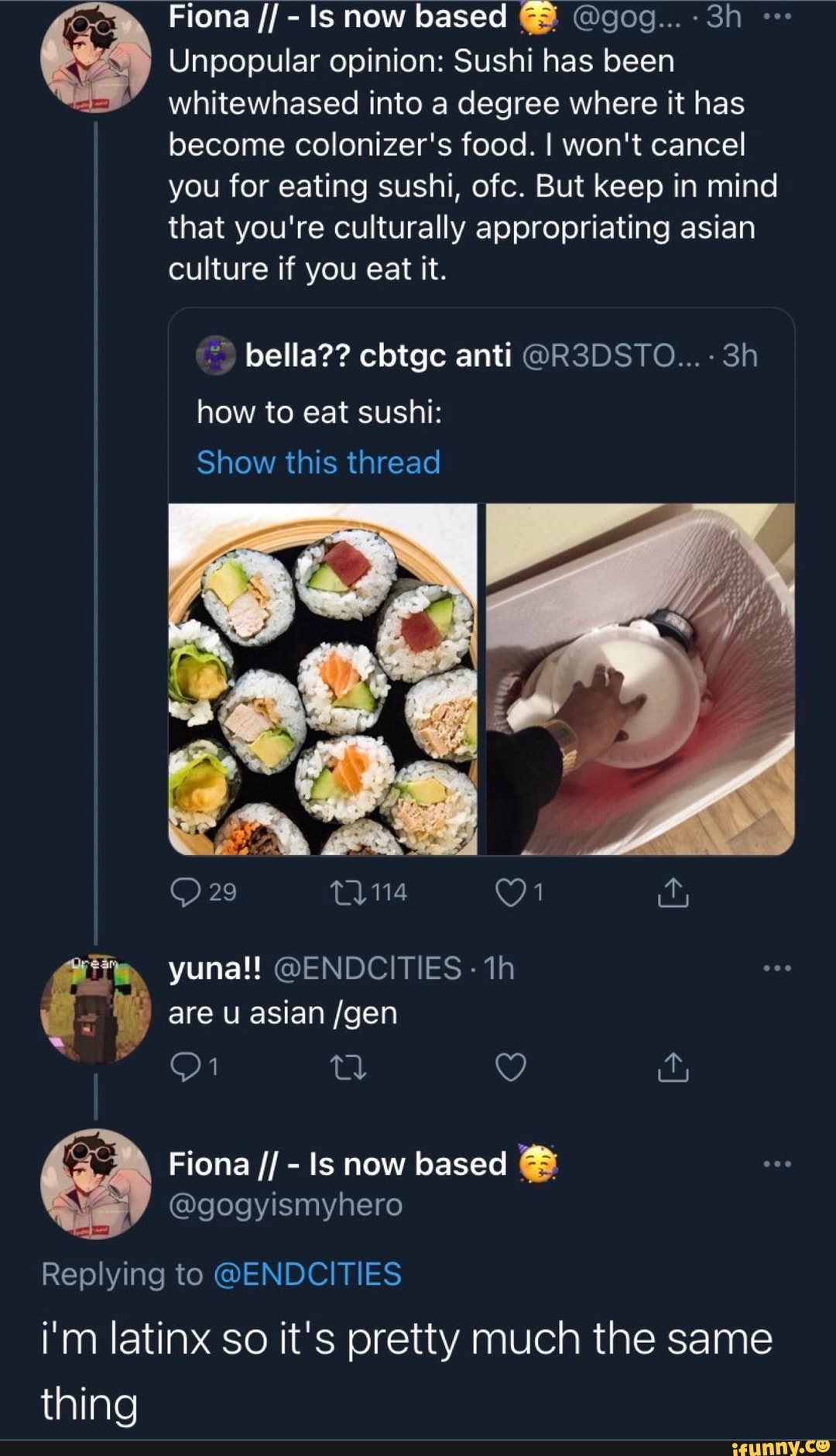Reply to yuna's tweet
The image size is (836, 1456).
pos(185,1067)
